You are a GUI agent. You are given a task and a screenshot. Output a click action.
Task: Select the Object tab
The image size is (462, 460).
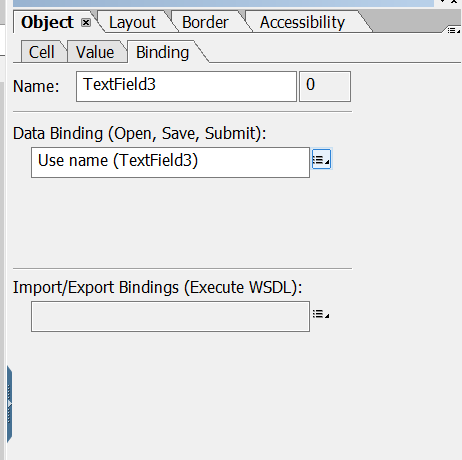(x=47, y=23)
